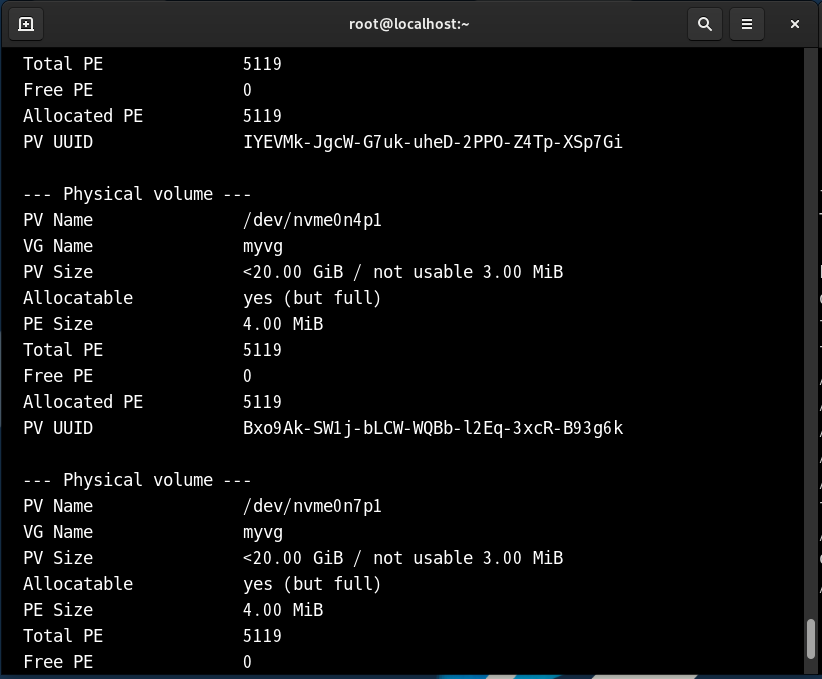Click 4.00 MiB in nvme0n7p1 section

click(x=283, y=610)
